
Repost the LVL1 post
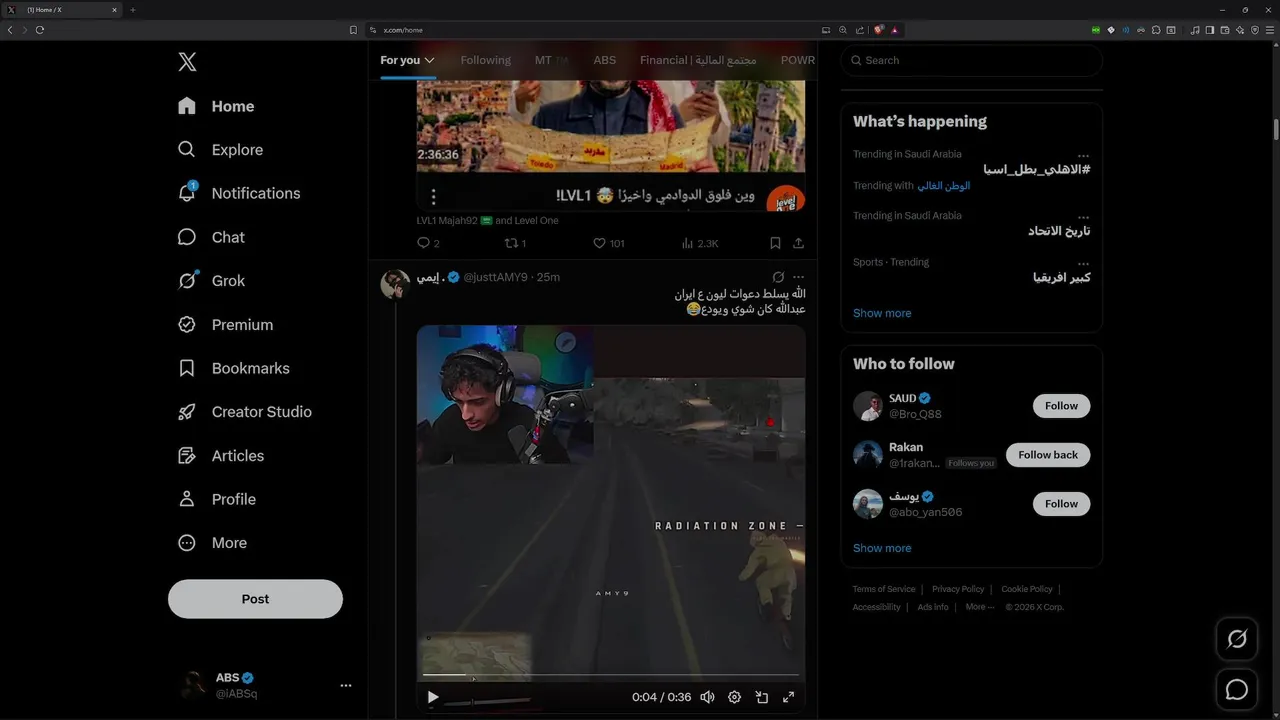point(515,243)
